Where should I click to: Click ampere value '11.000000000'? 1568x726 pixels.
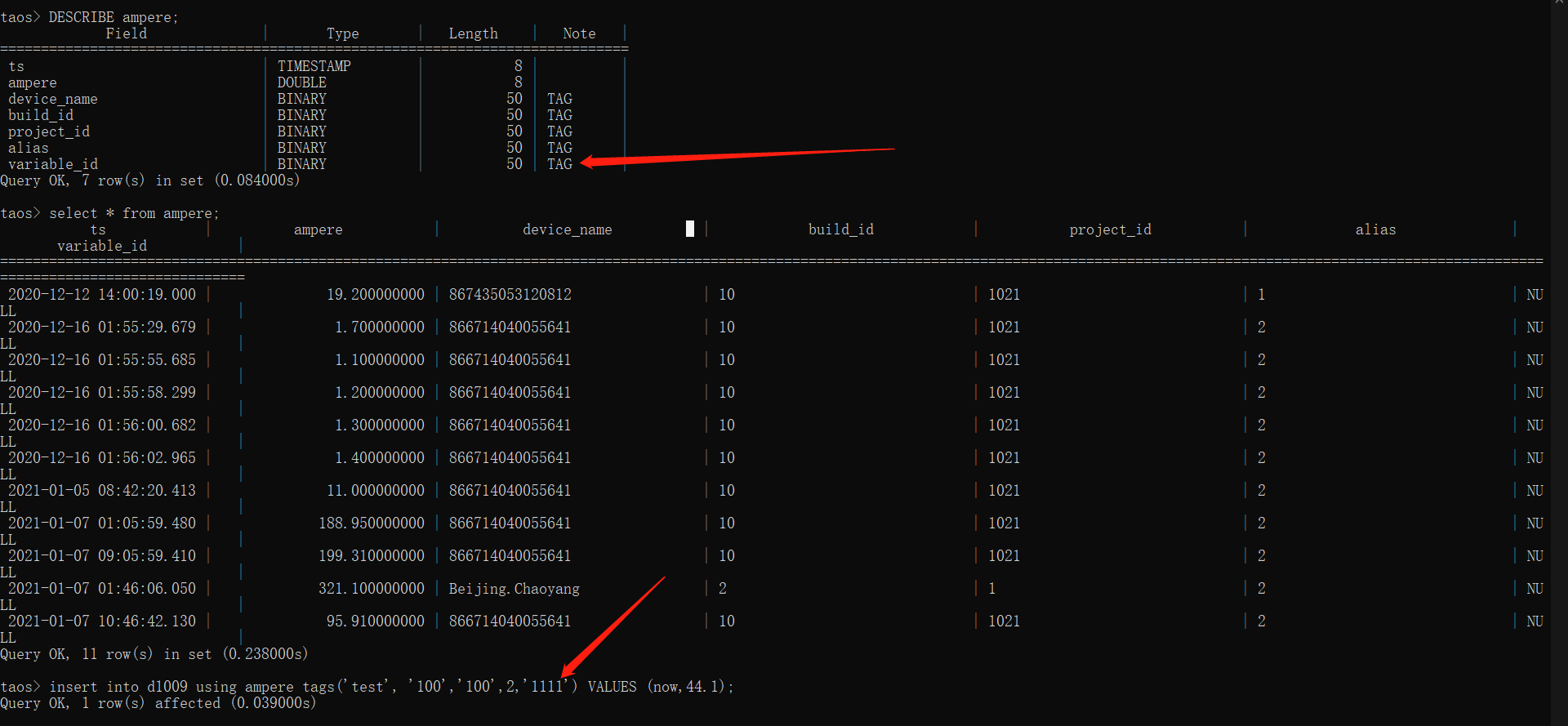376,491
